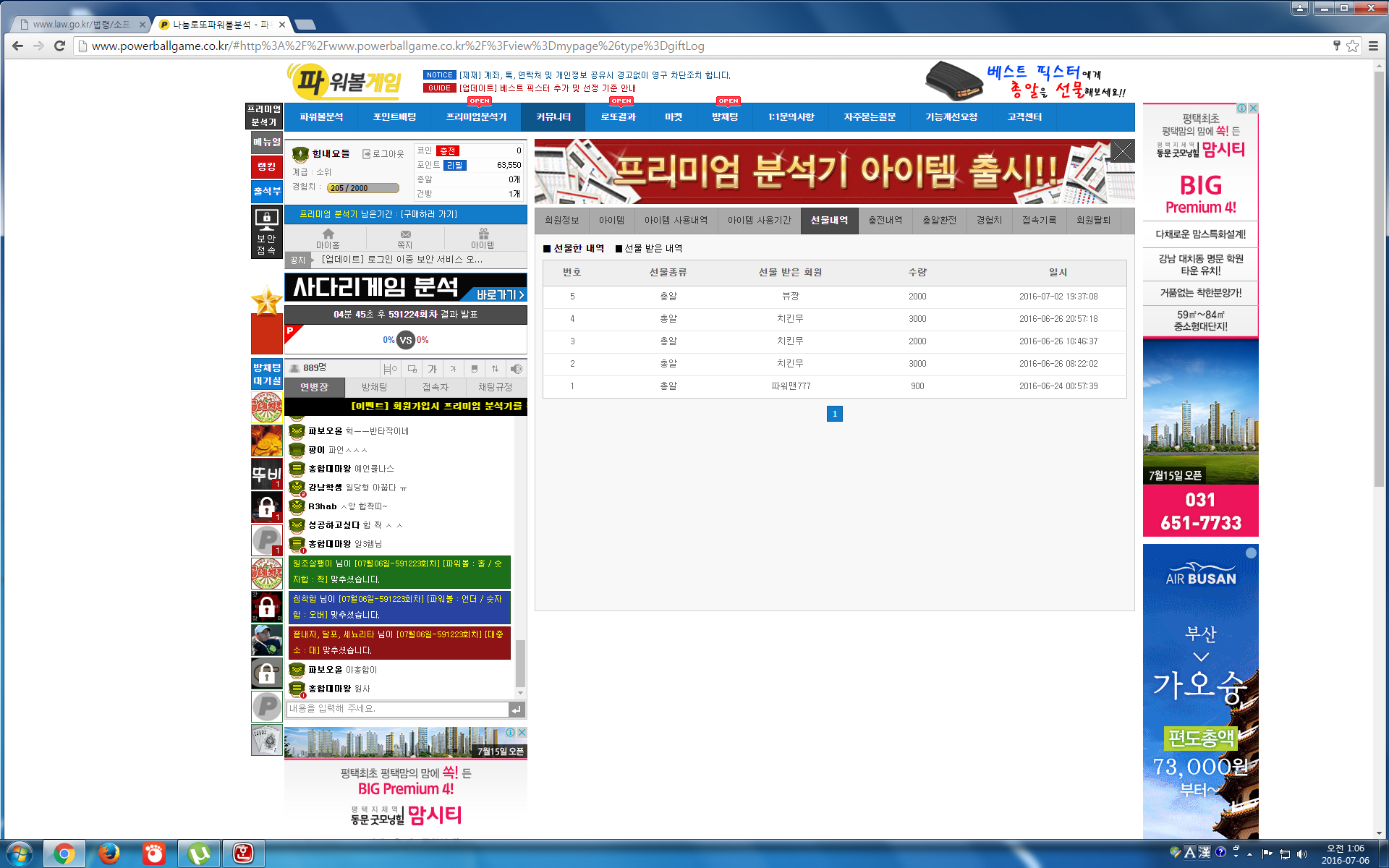
Task: Click the 파워볼게임 site logo
Action: click(345, 81)
